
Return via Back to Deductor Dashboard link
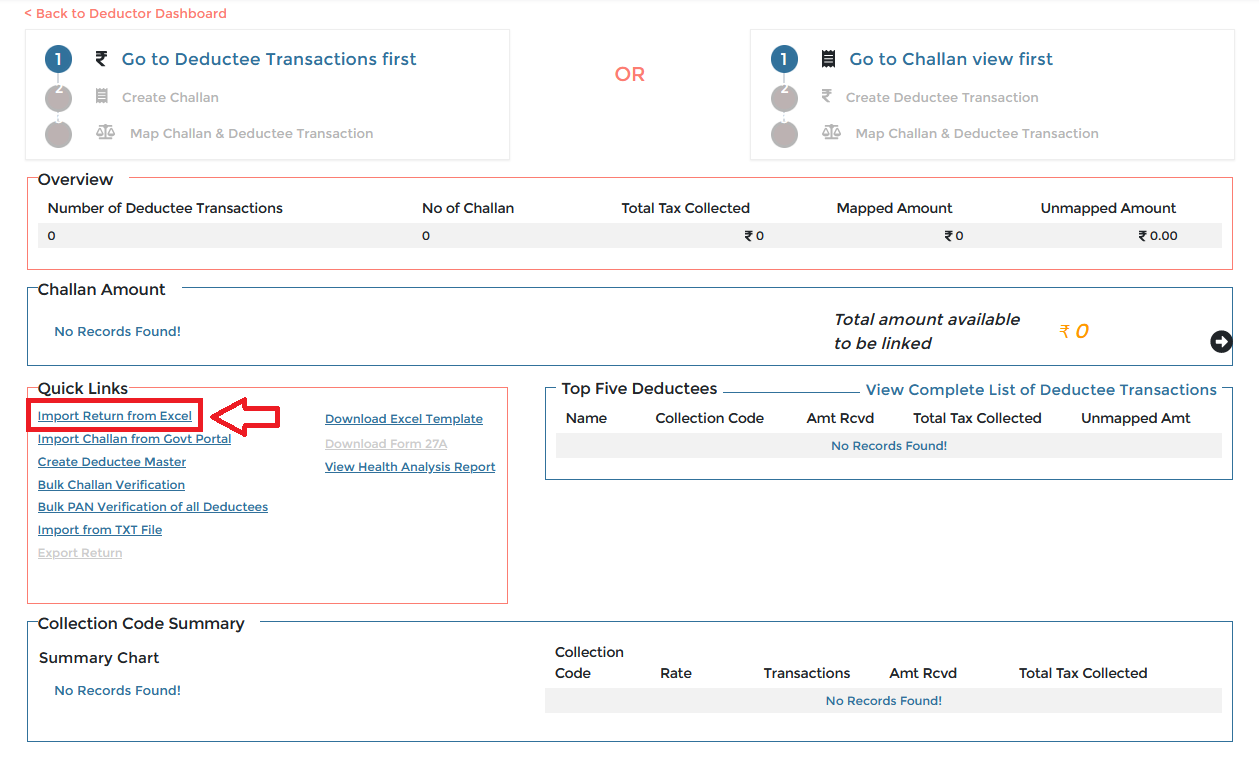coord(125,14)
